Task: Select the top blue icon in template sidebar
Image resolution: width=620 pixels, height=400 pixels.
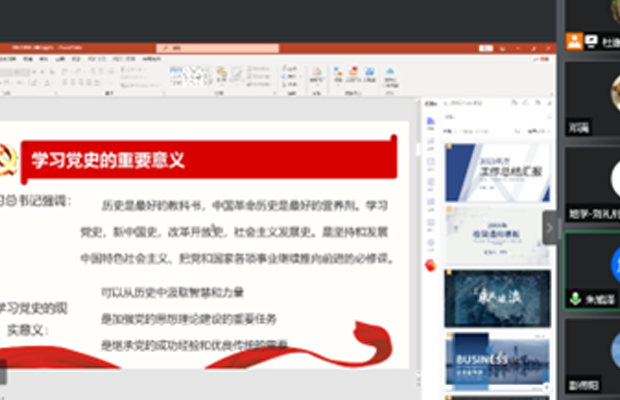Action: coord(431,121)
